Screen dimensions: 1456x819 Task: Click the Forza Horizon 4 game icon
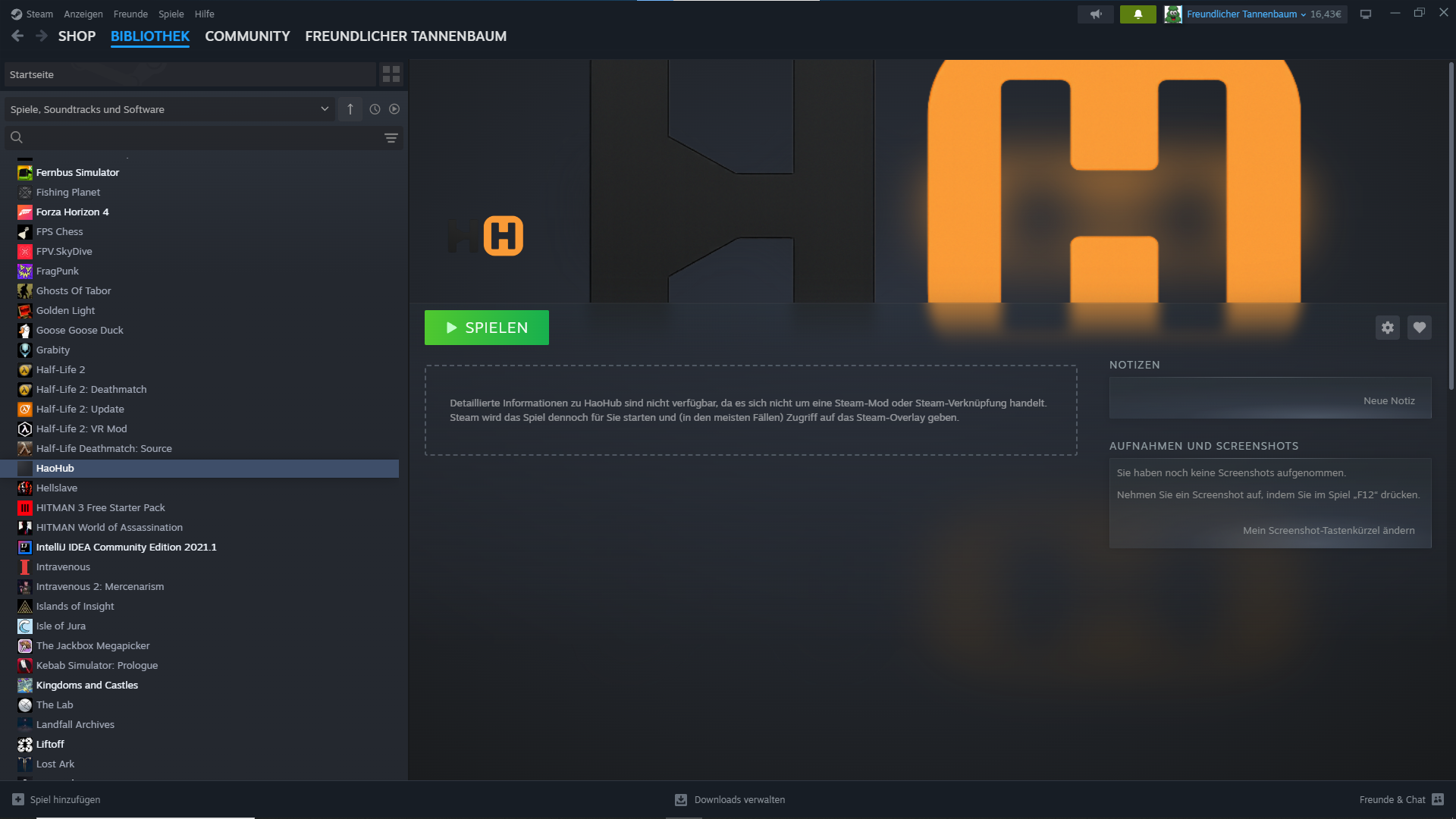coord(25,212)
